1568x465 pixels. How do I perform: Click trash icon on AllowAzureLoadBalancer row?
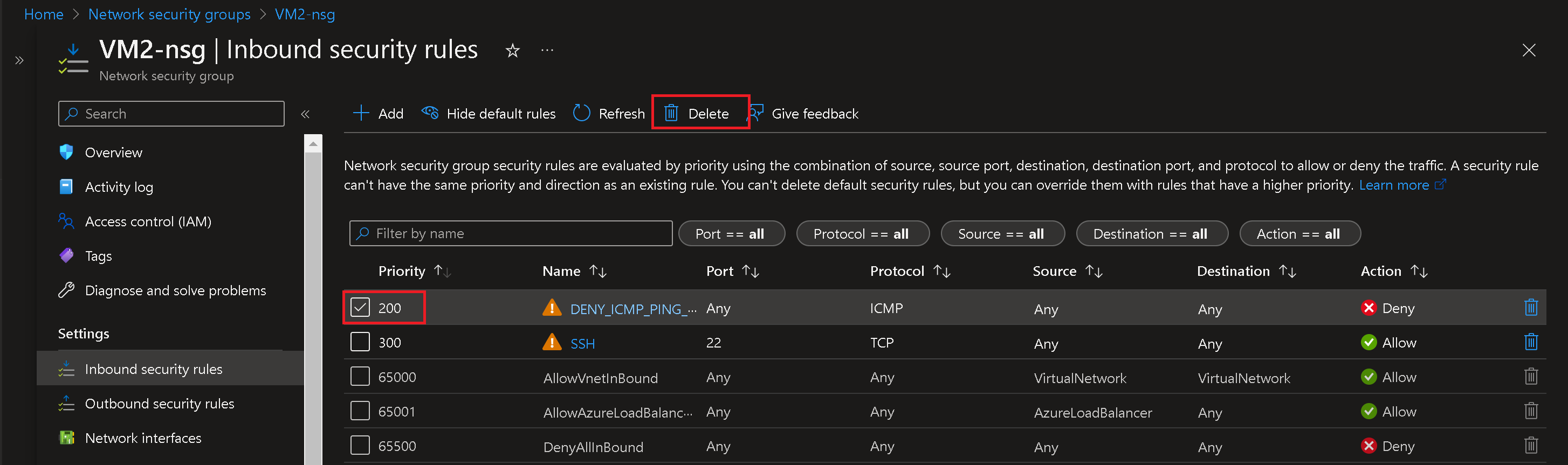pos(1531,412)
